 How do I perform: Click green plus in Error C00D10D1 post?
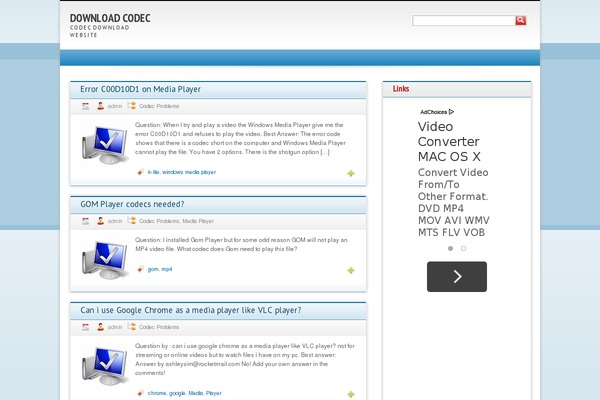click(351, 173)
